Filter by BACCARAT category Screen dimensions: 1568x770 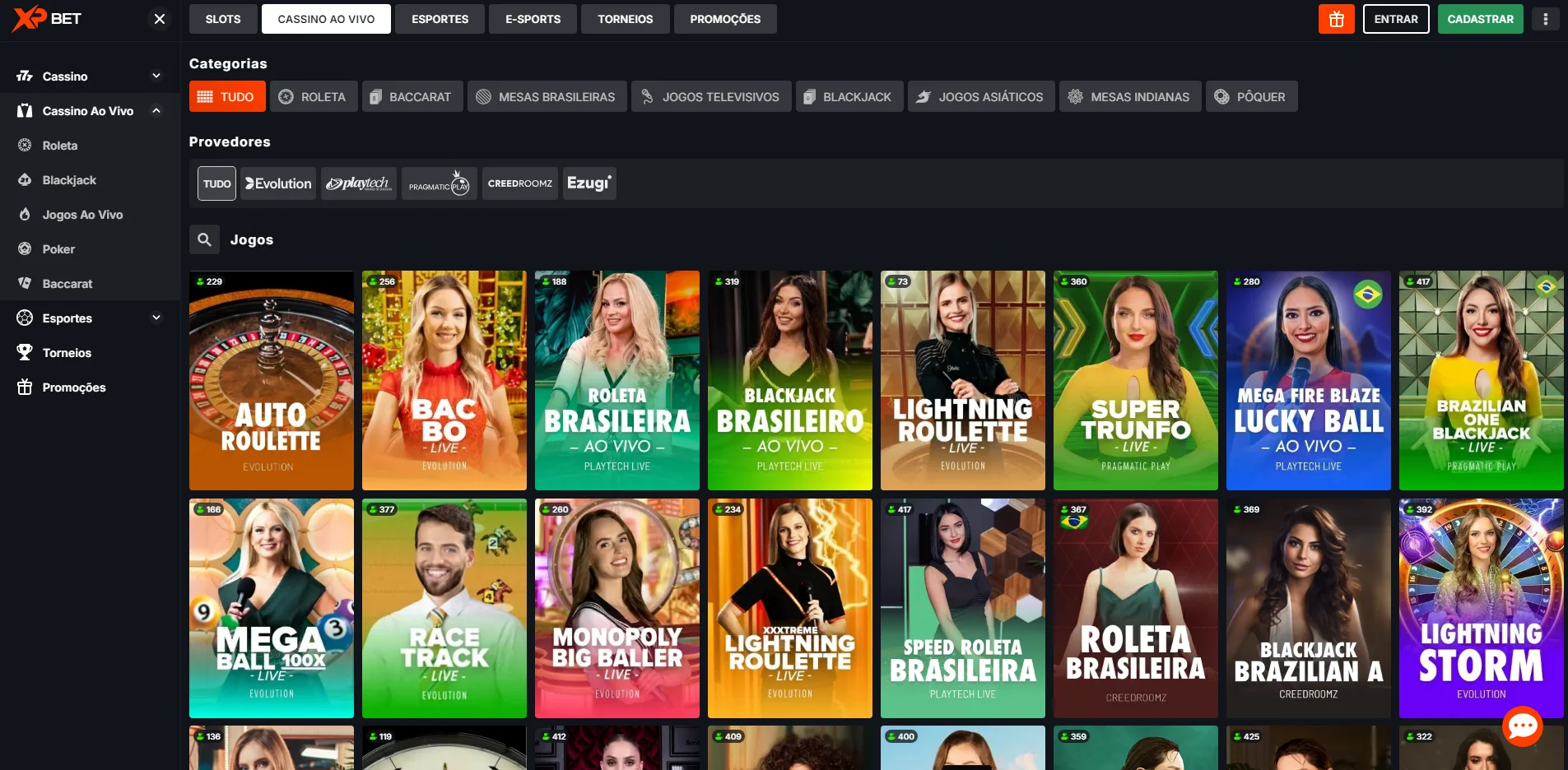coord(411,96)
